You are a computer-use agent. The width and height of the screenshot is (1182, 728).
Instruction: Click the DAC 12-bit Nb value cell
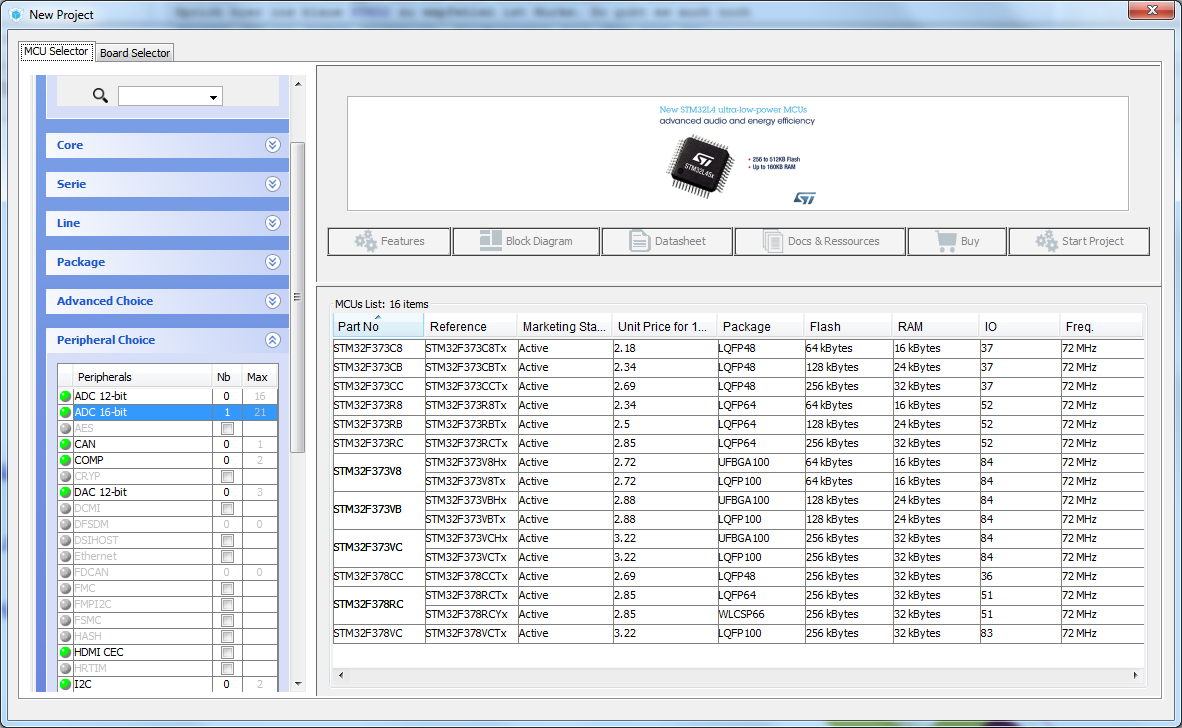(x=227, y=492)
